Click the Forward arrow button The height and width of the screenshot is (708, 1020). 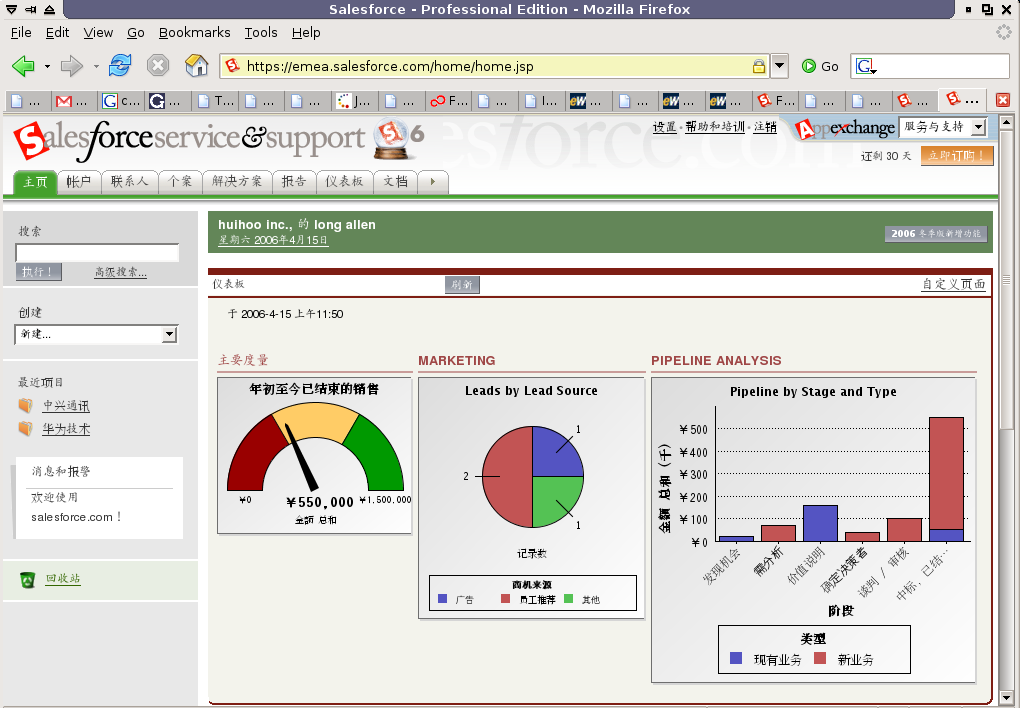[72, 66]
